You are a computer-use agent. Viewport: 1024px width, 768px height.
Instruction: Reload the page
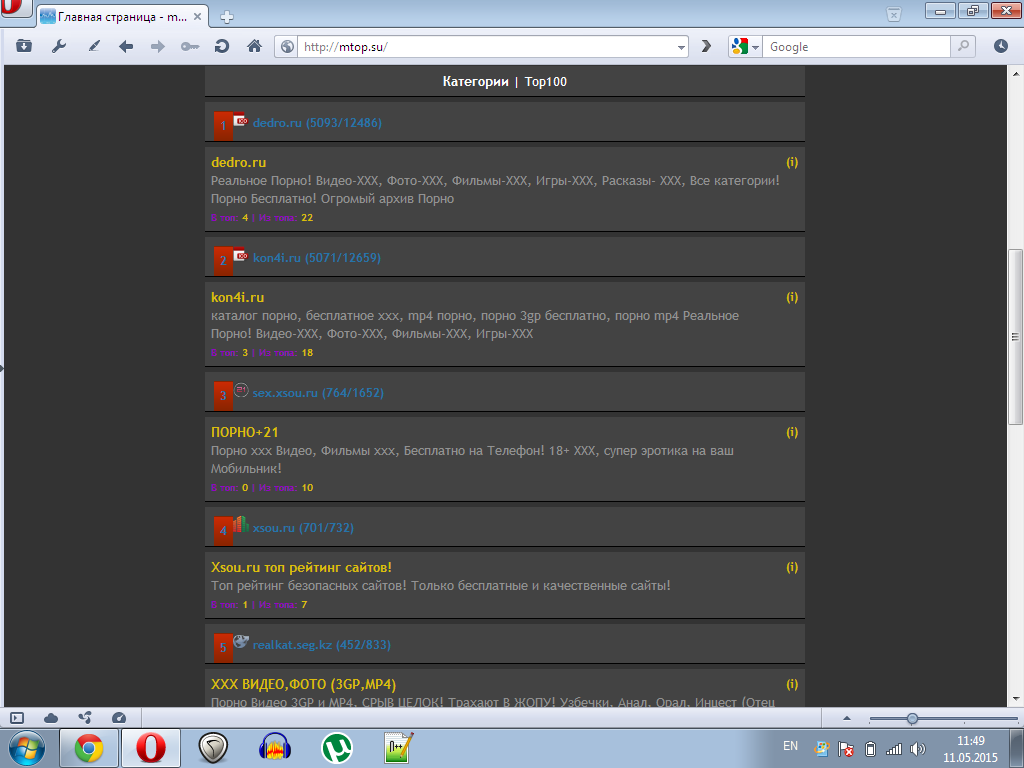tap(222, 46)
